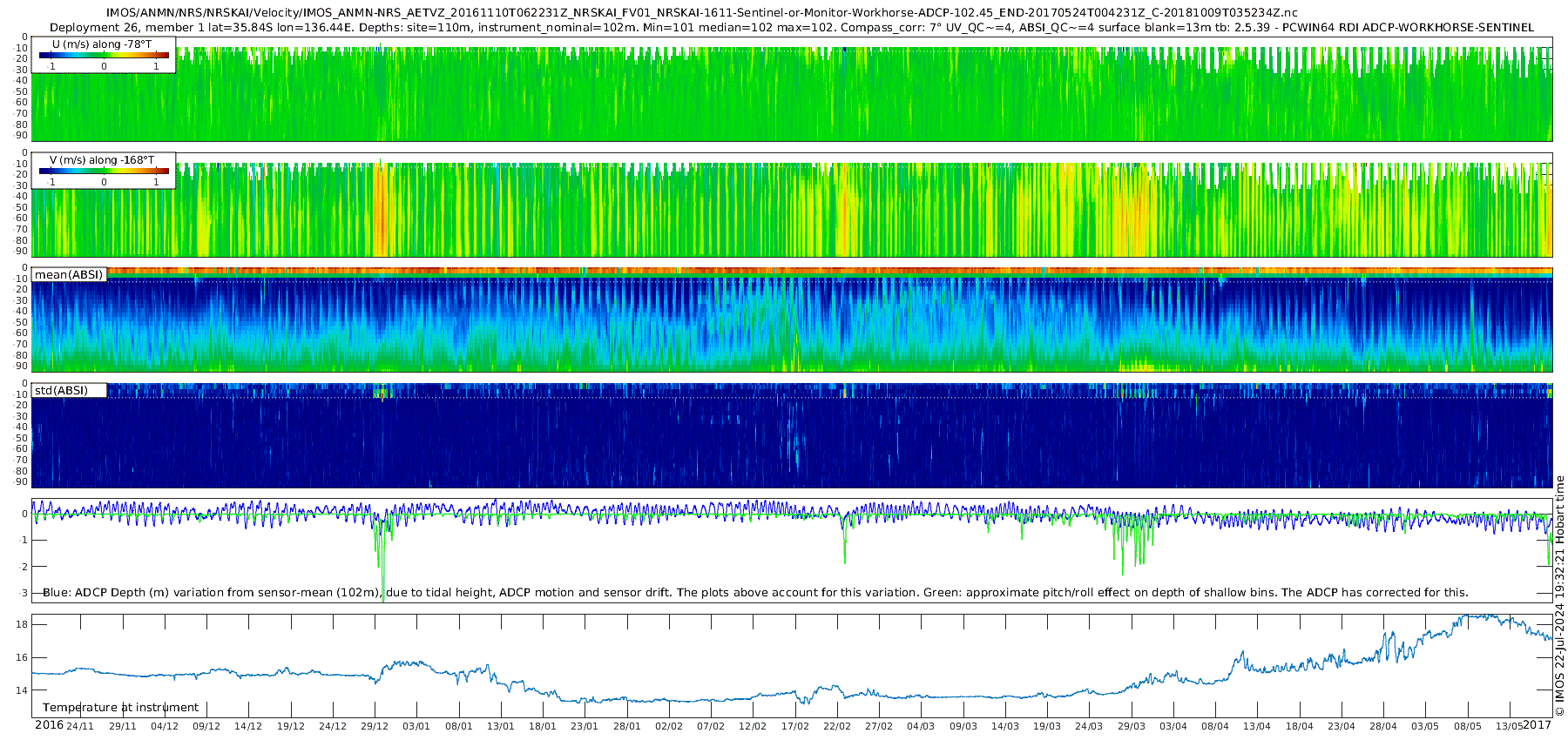Click the 'V (m/s) along -168°T' legend title
Image resolution: width=1568 pixels, height=740 pixels.
[x=102, y=160]
